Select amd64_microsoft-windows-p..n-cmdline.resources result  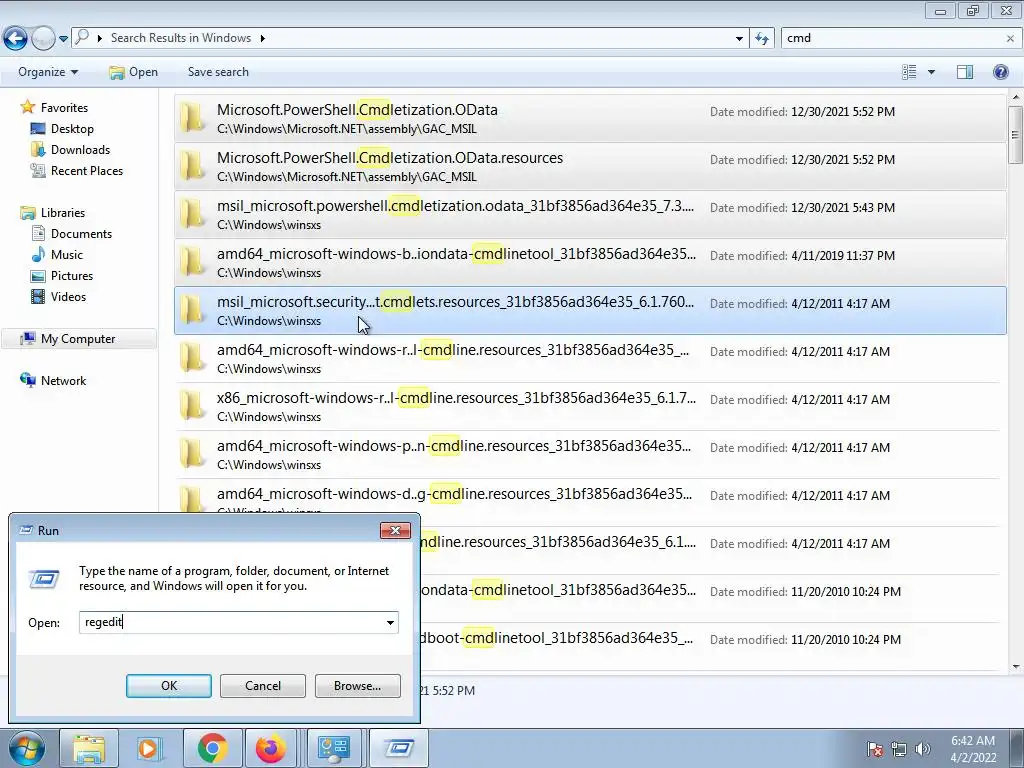click(x=590, y=455)
